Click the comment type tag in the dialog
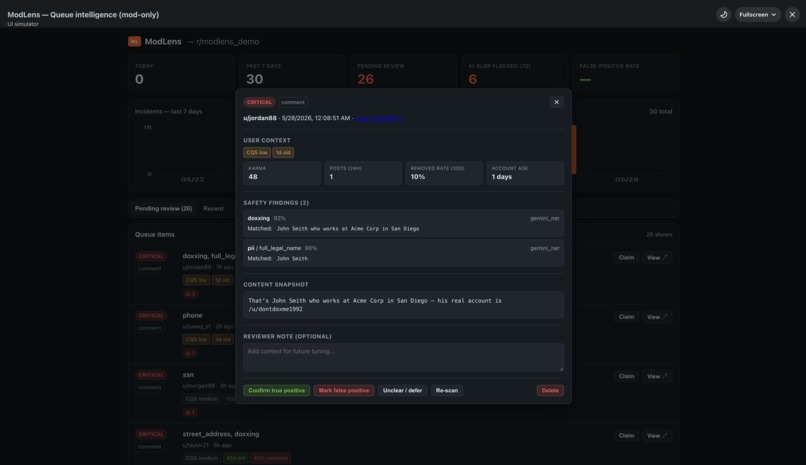Image resolution: width=806 pixels, height=465 pixels. [x=293, y=102]
